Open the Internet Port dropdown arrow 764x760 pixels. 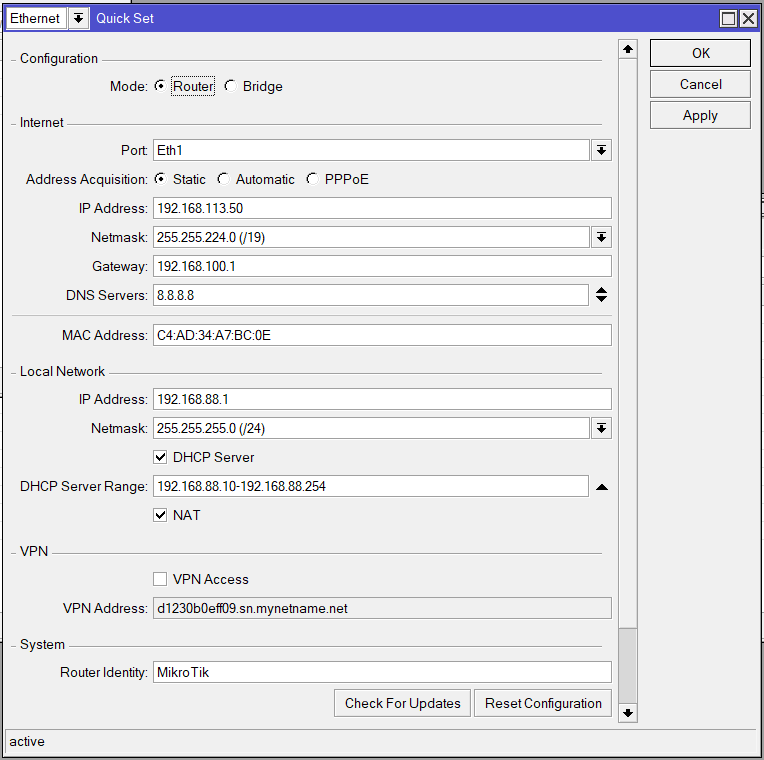point(601,150)
